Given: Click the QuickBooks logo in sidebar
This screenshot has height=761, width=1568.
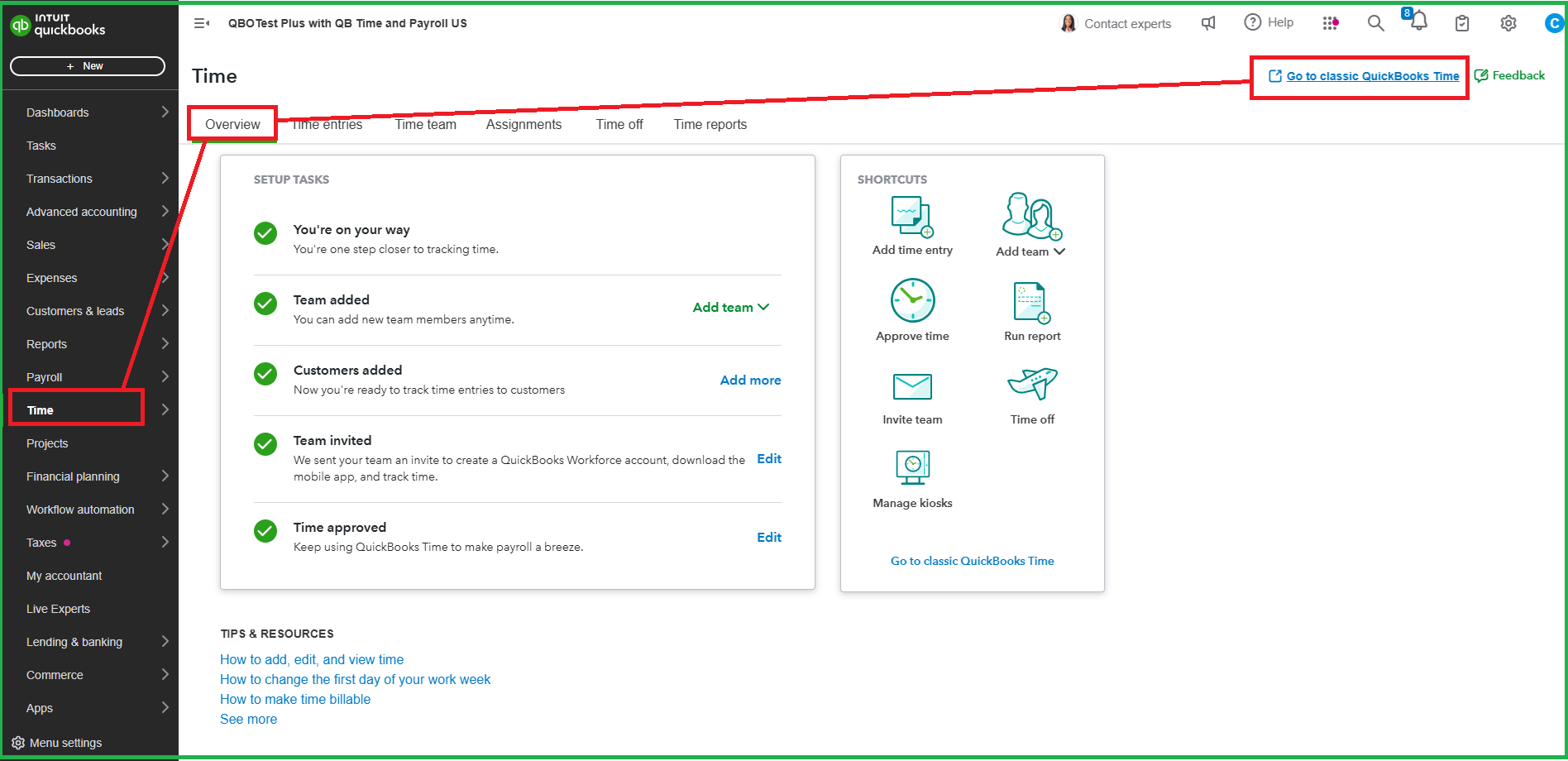Looking at the screenshot, I should 58,25.
